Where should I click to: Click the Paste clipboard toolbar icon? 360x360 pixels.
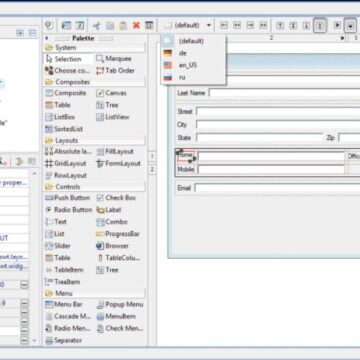click(x=123, y=25)
